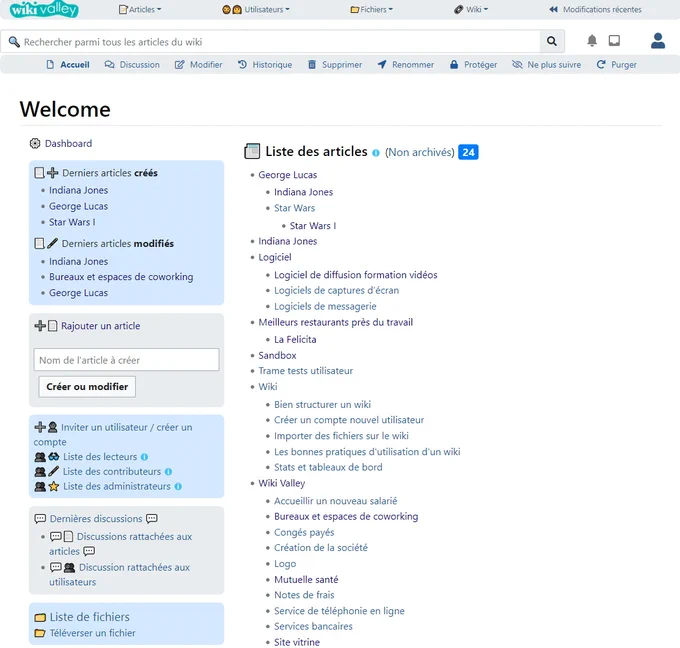Click the Discussion speech bubbles icon
This screenshot has height=648, width=680.
point(109,65)
